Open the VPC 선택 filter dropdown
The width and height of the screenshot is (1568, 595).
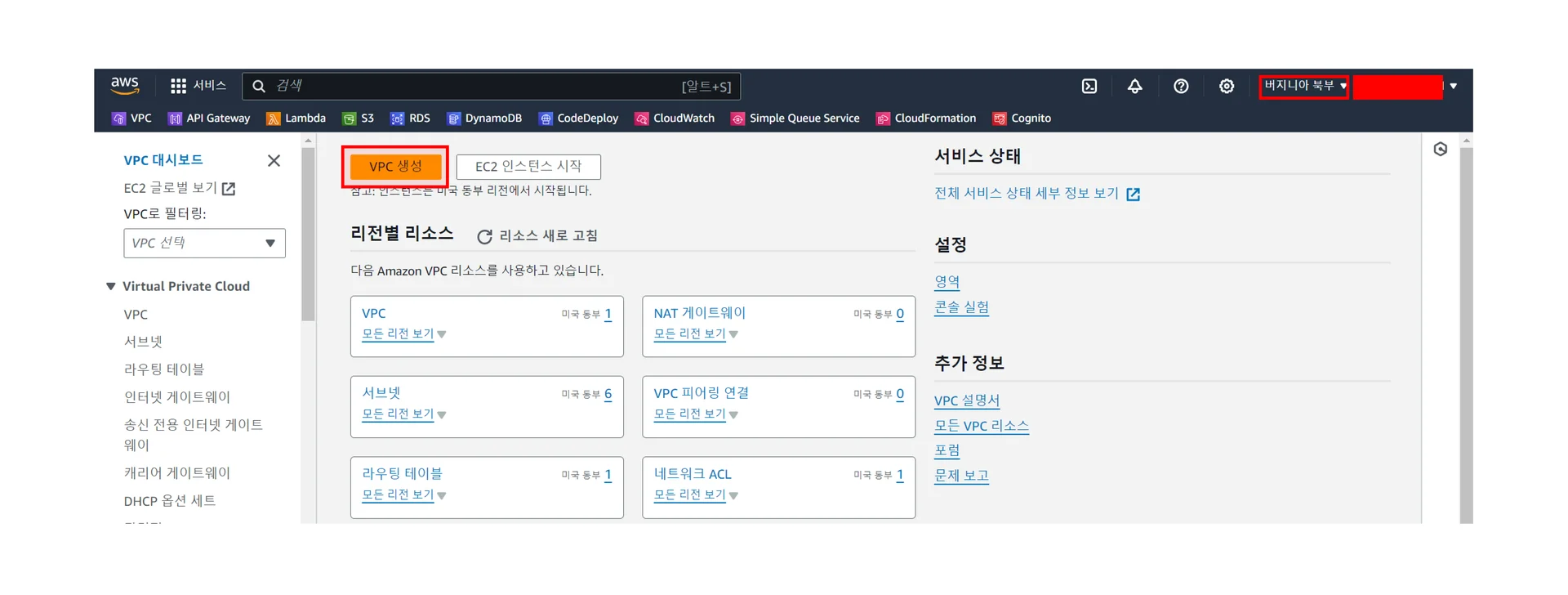[x=204, y=243]
